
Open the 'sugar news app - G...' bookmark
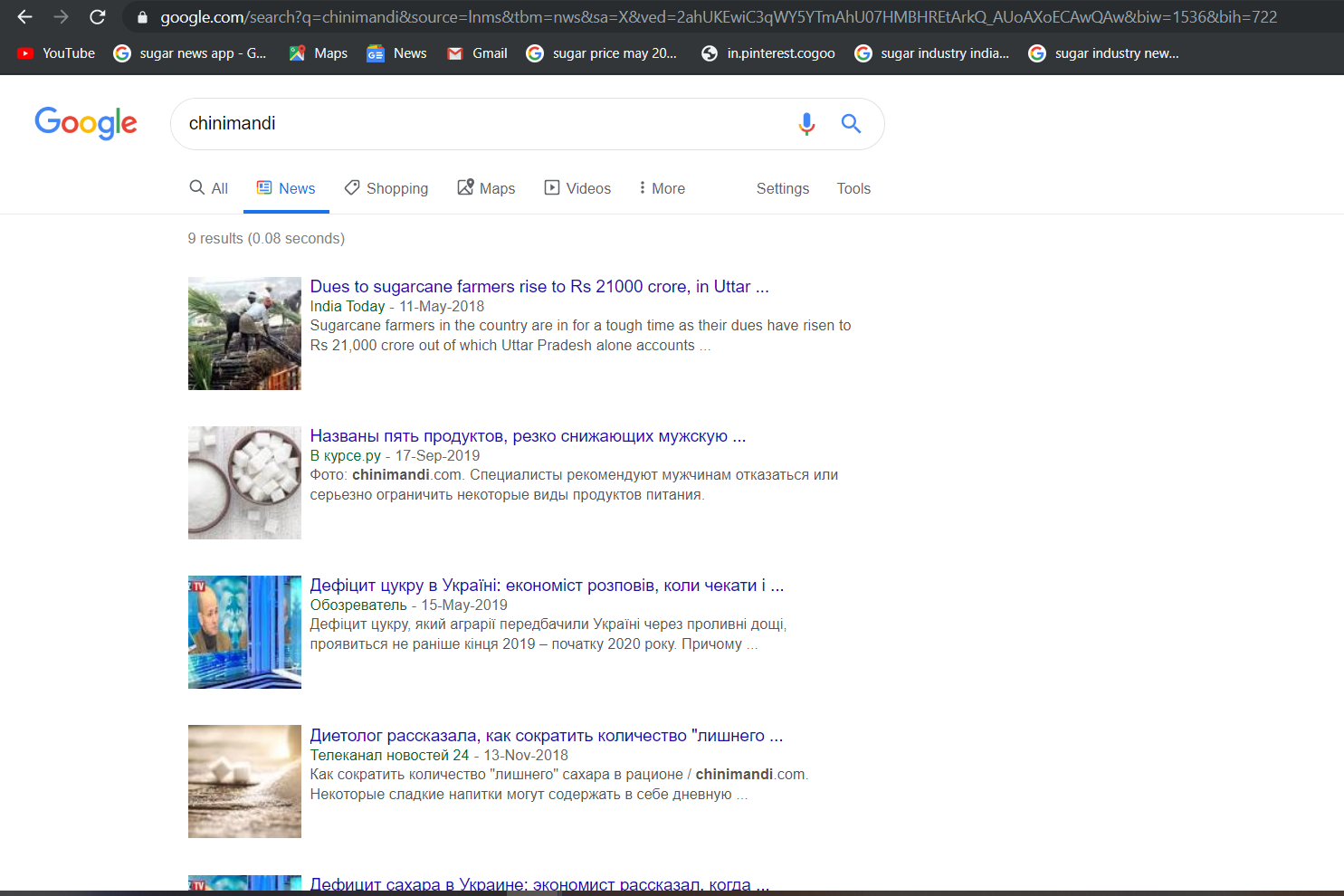[x=190, y=53]
